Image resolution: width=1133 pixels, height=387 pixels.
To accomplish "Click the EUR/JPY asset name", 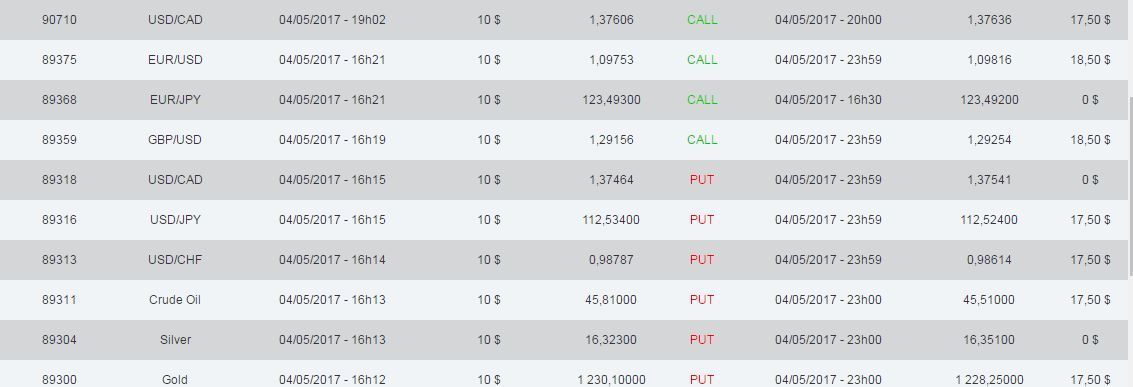I will tap(175, 100).
